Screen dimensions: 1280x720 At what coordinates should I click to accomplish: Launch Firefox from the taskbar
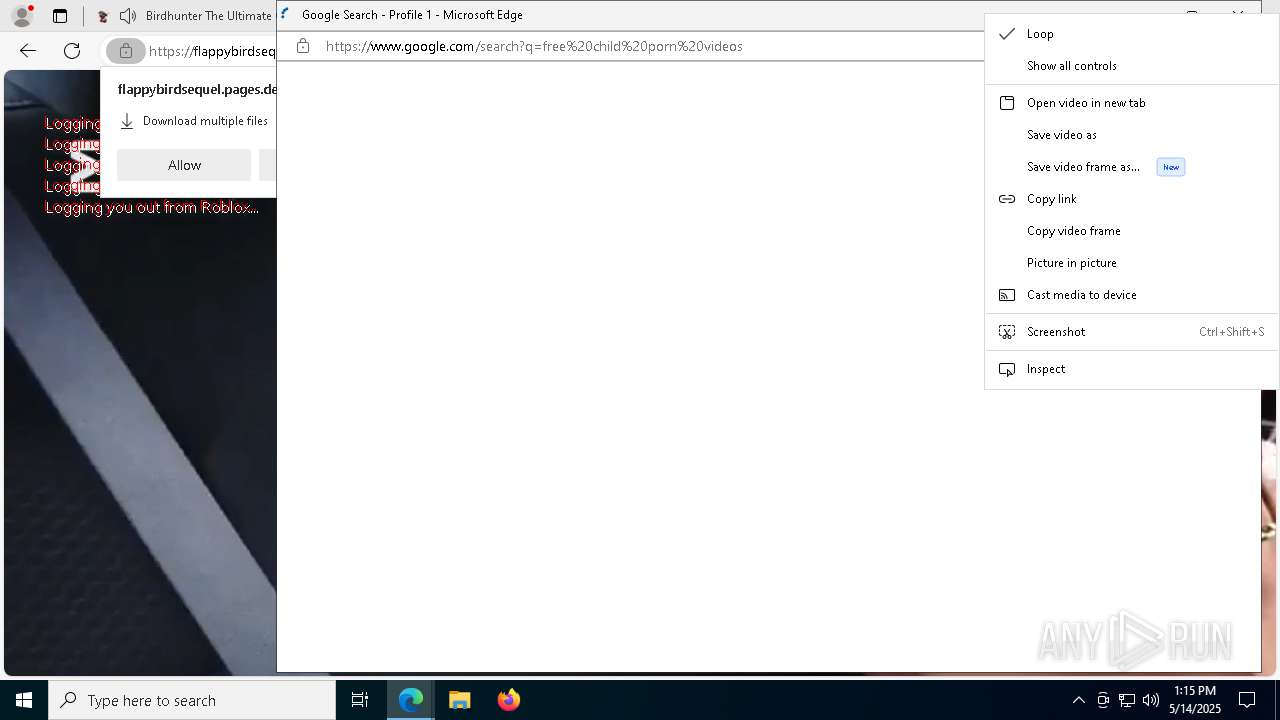[508, 700]
